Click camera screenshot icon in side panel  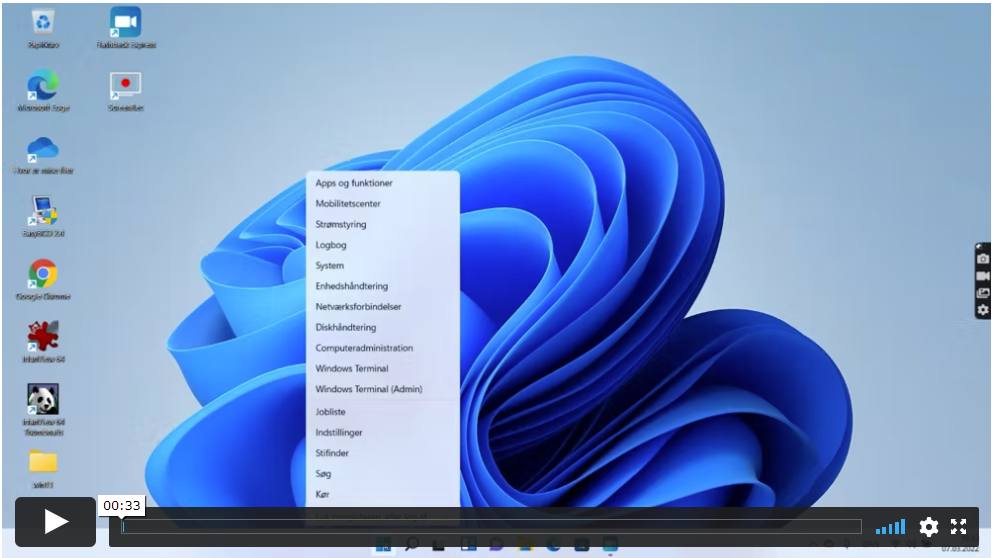983,258
